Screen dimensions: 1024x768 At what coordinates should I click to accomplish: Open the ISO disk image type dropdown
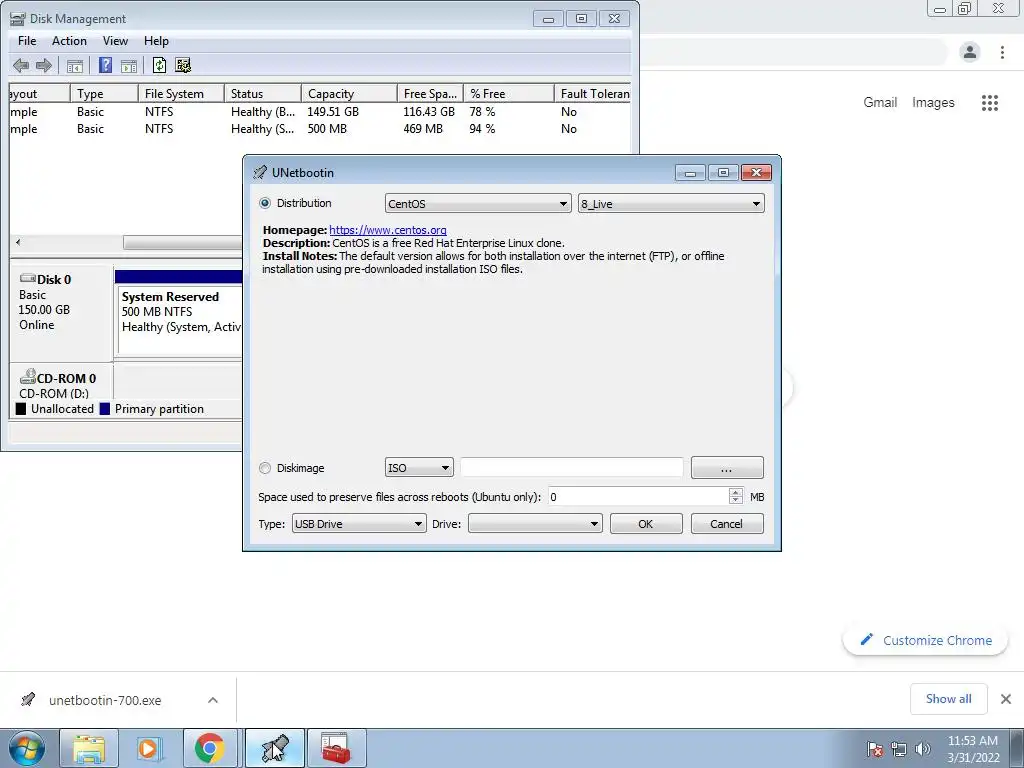pyautogui.click(x=419, y=468)
